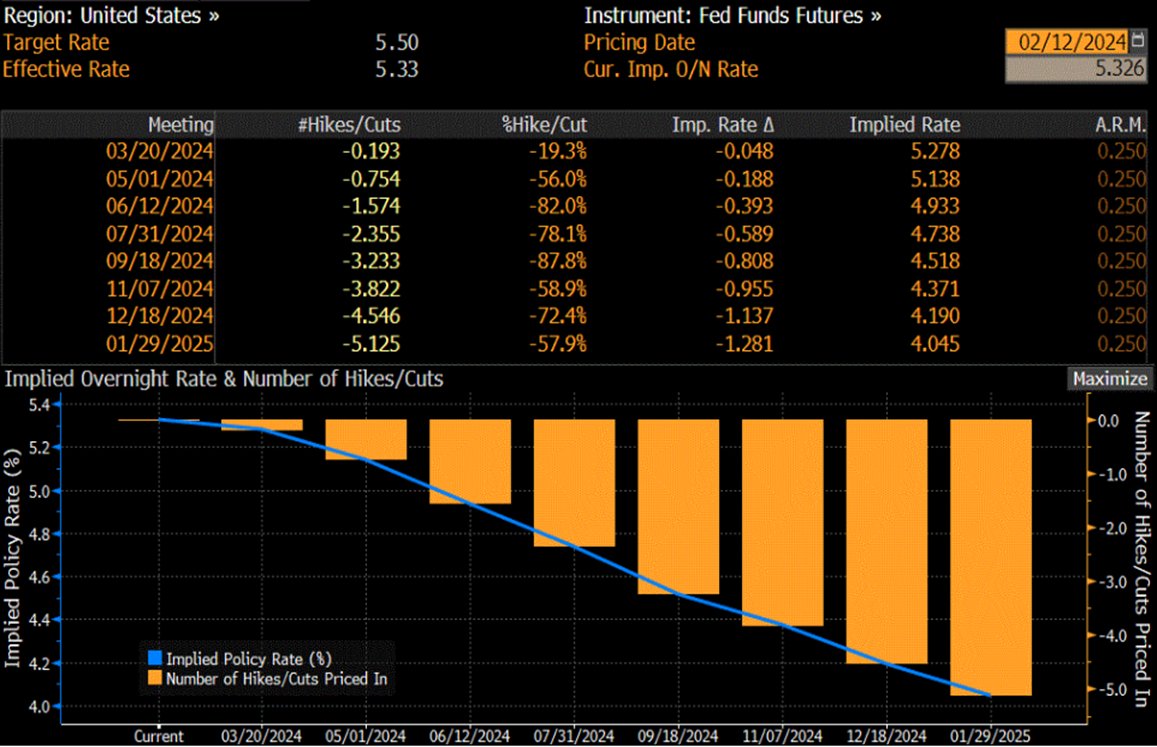The image size is (1157, 747).
Task: Open the calendar icon beside Pricing Date
Action: click(1138, 42)
